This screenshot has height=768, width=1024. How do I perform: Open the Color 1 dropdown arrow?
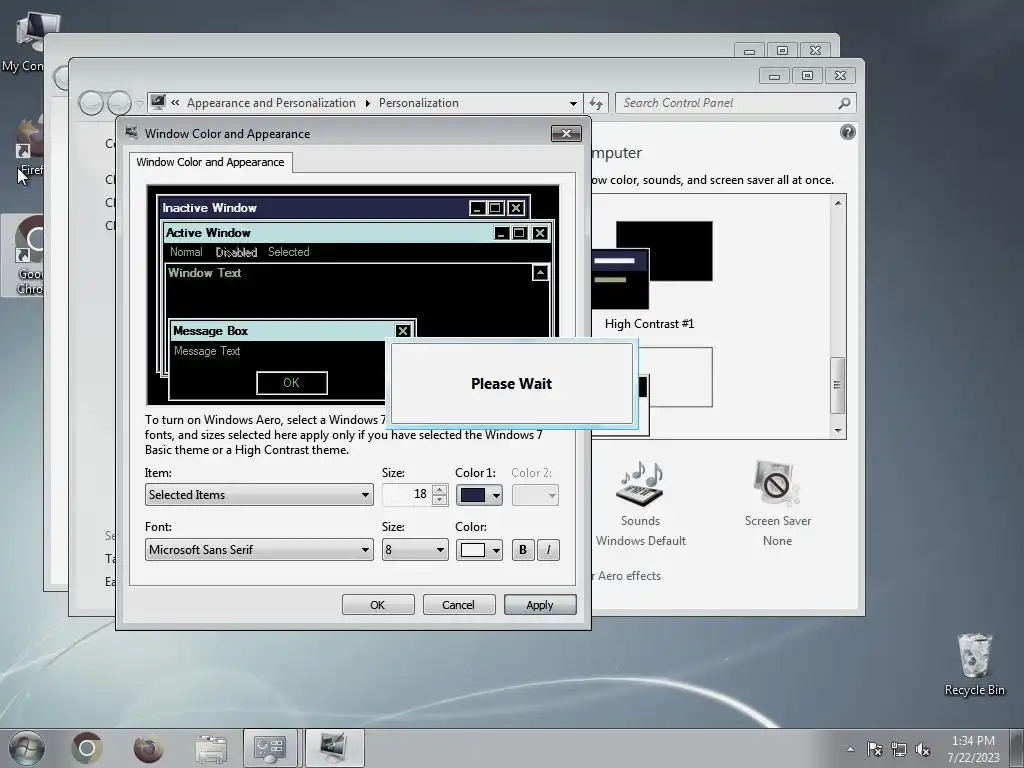[496, 496]
